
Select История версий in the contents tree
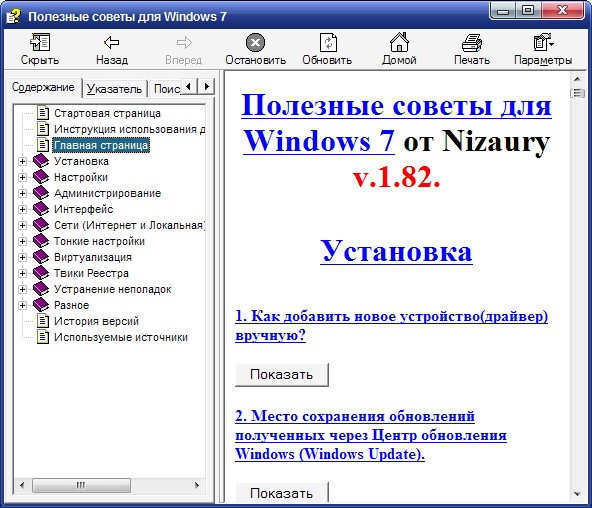(96, 321)
